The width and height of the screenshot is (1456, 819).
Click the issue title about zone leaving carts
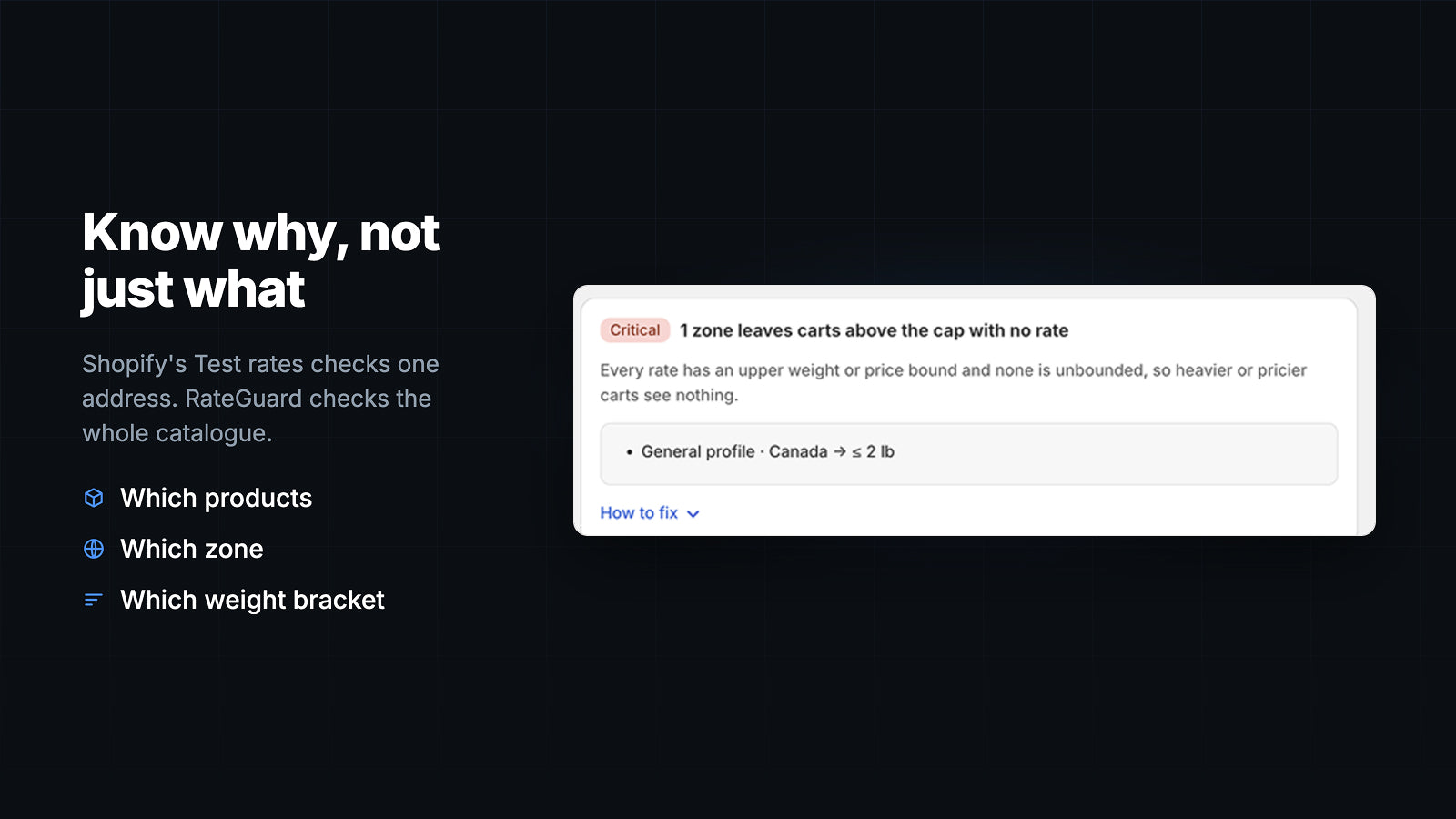point(875,330)
